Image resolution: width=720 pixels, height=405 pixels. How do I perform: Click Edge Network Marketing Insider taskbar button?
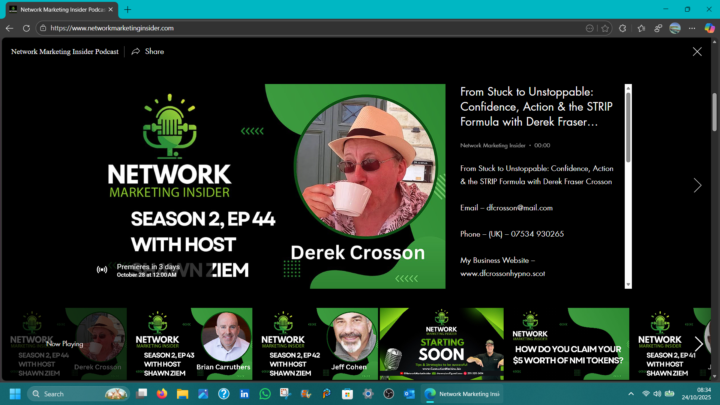point(462,394)
